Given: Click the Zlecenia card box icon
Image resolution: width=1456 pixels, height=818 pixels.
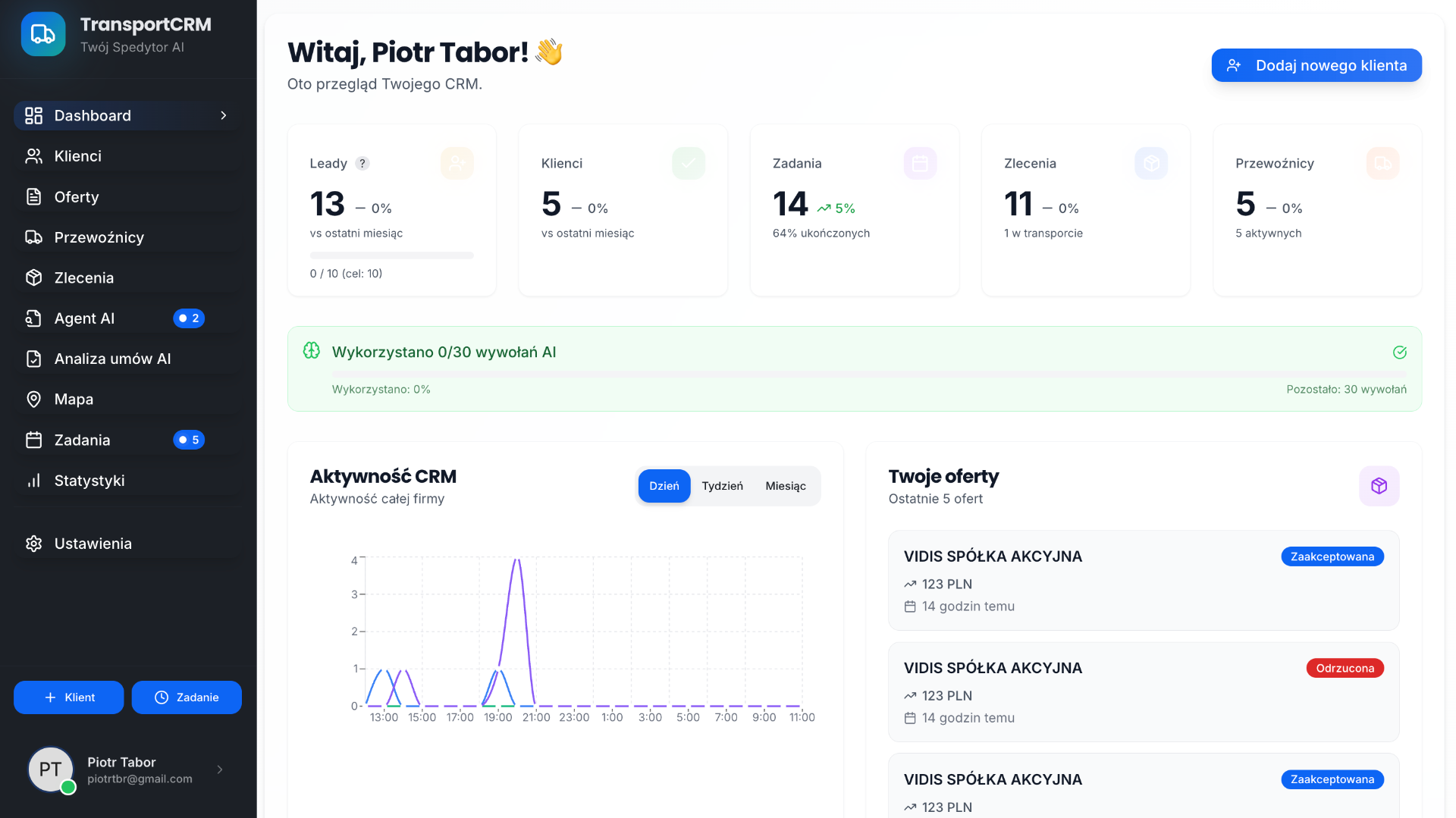Looking at the screenshot, I should pyautogui.click(x=1151, y=163).
